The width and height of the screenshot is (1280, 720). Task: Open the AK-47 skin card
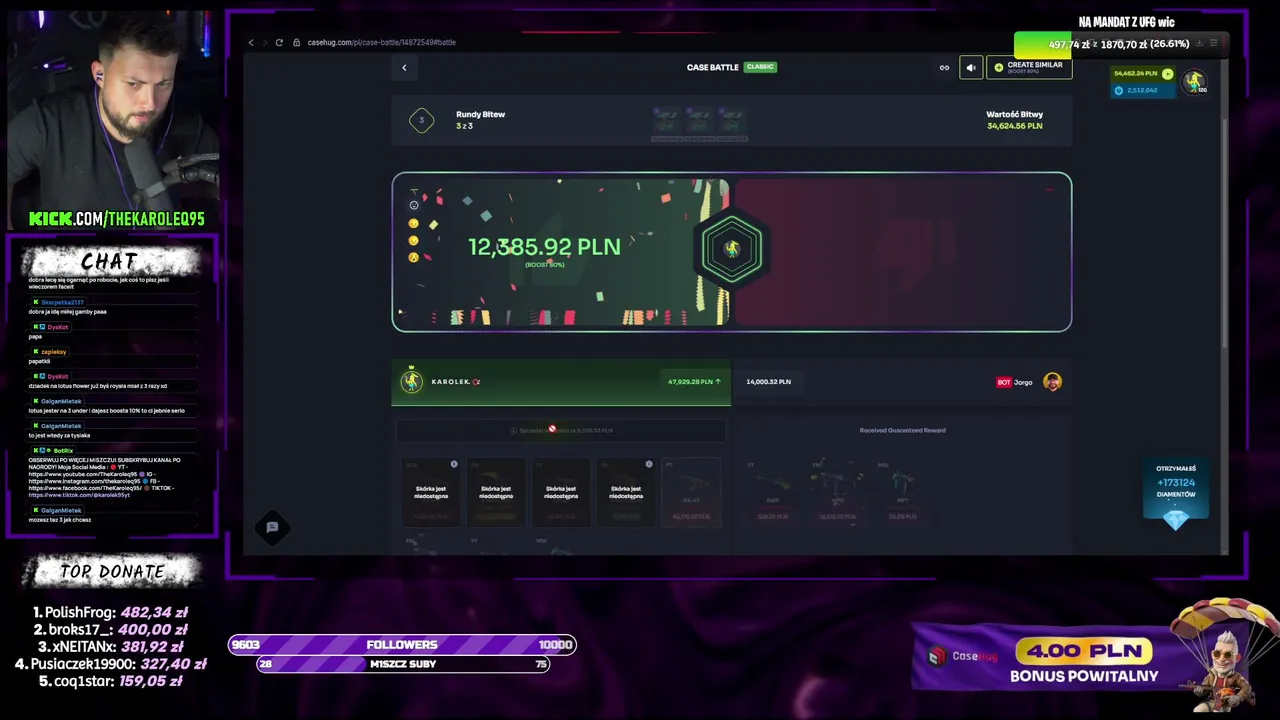coord(691,492)
